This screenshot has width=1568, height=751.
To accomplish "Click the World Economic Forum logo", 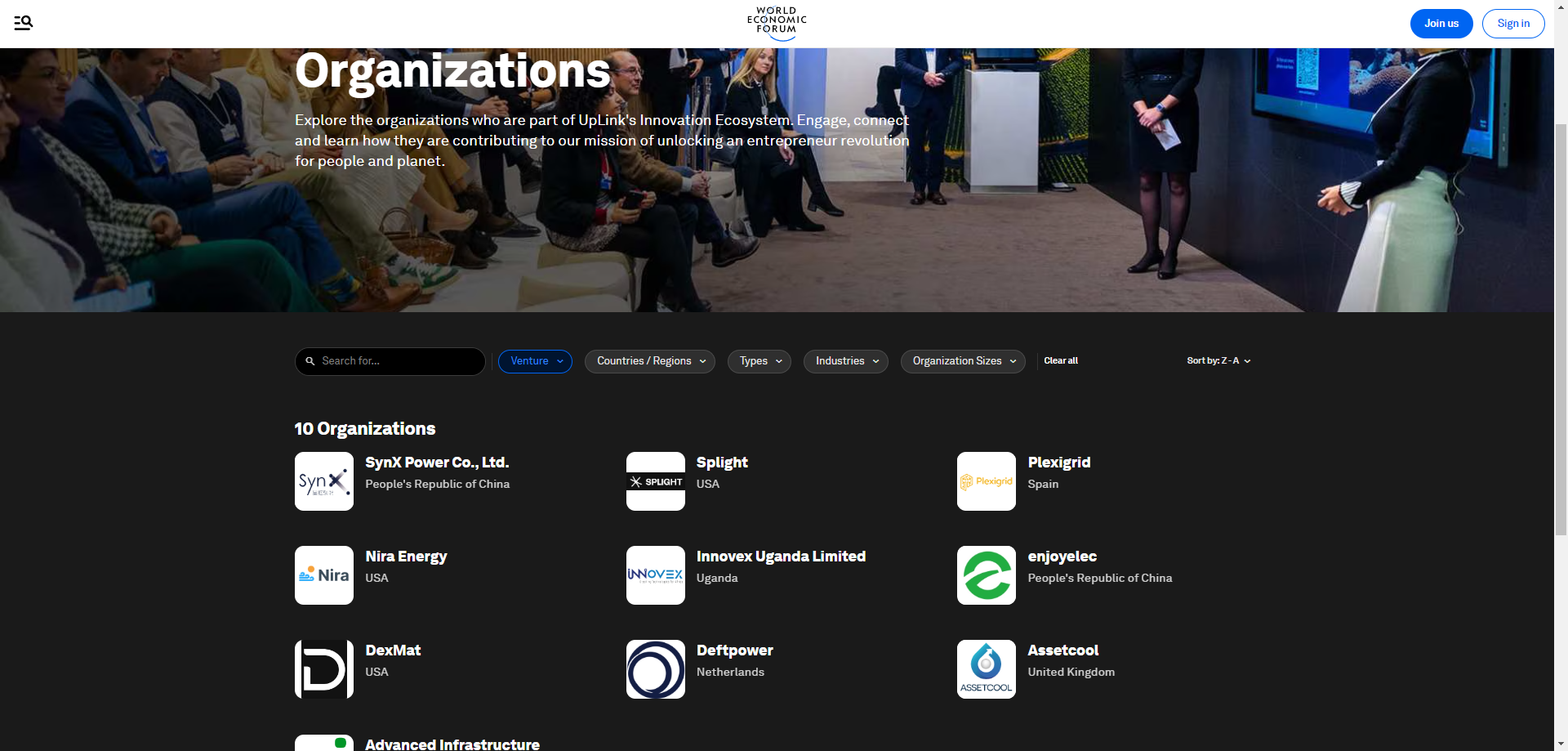I will (777, 23).
